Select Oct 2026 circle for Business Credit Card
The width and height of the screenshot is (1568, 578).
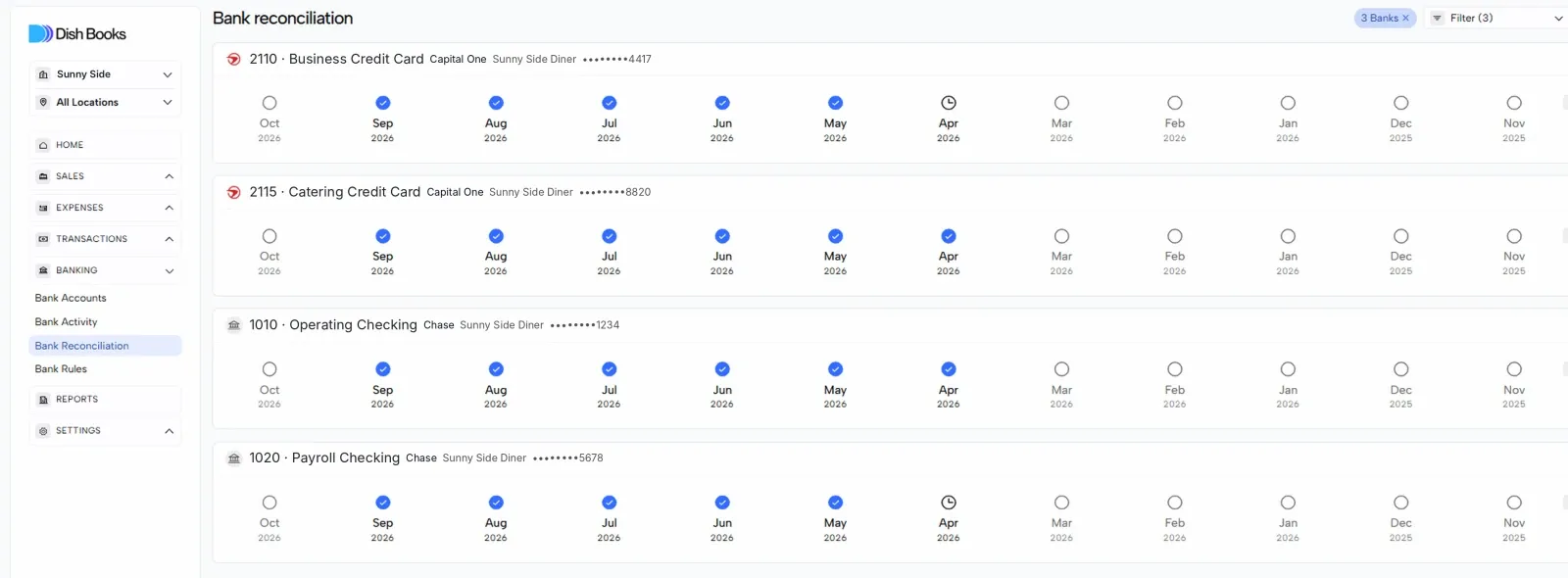click(x=269, y=103)
